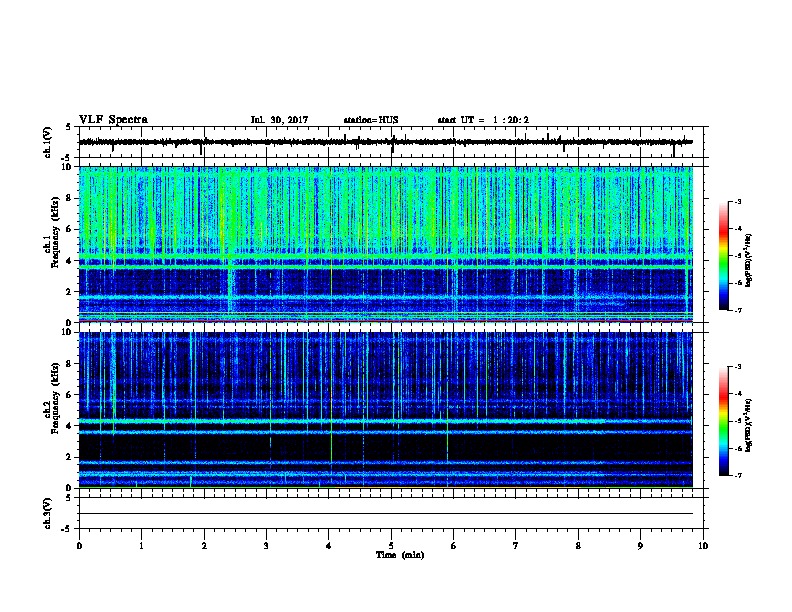Click inside the ch.1 spectrogram panel
Screen dimensions: 792x612
[385, 244]
